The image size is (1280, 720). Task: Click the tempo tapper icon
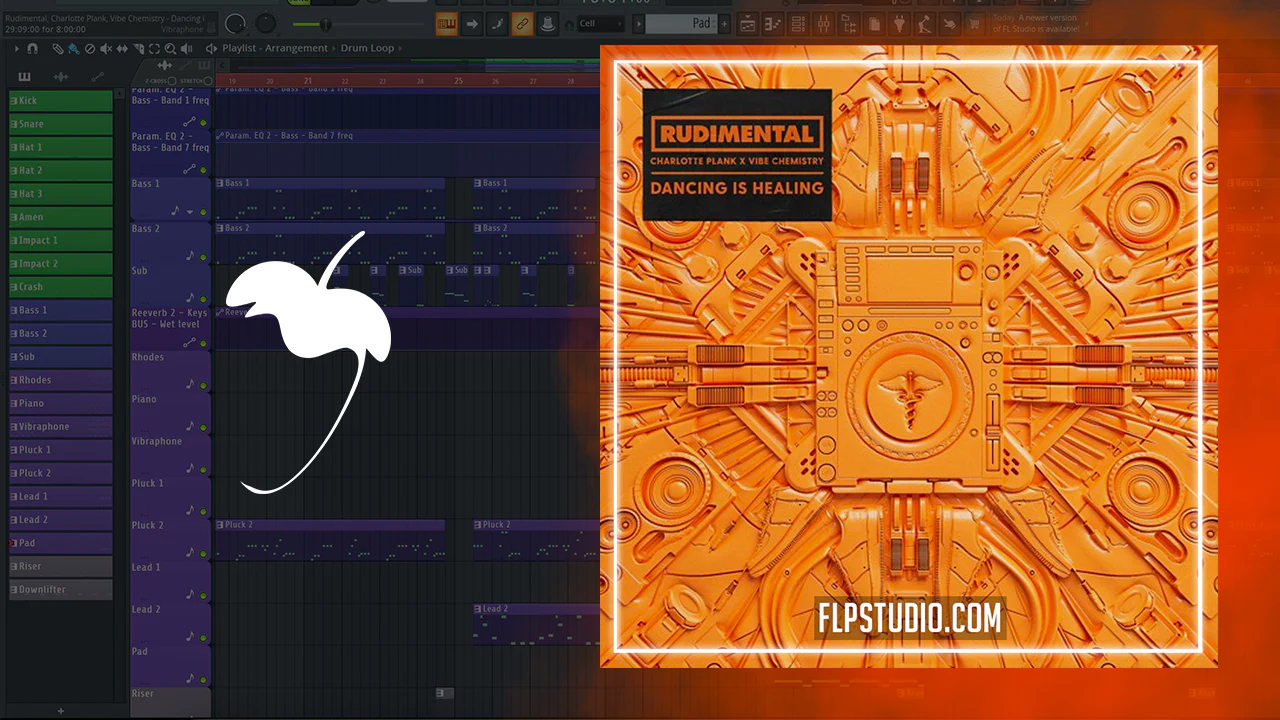924,24
